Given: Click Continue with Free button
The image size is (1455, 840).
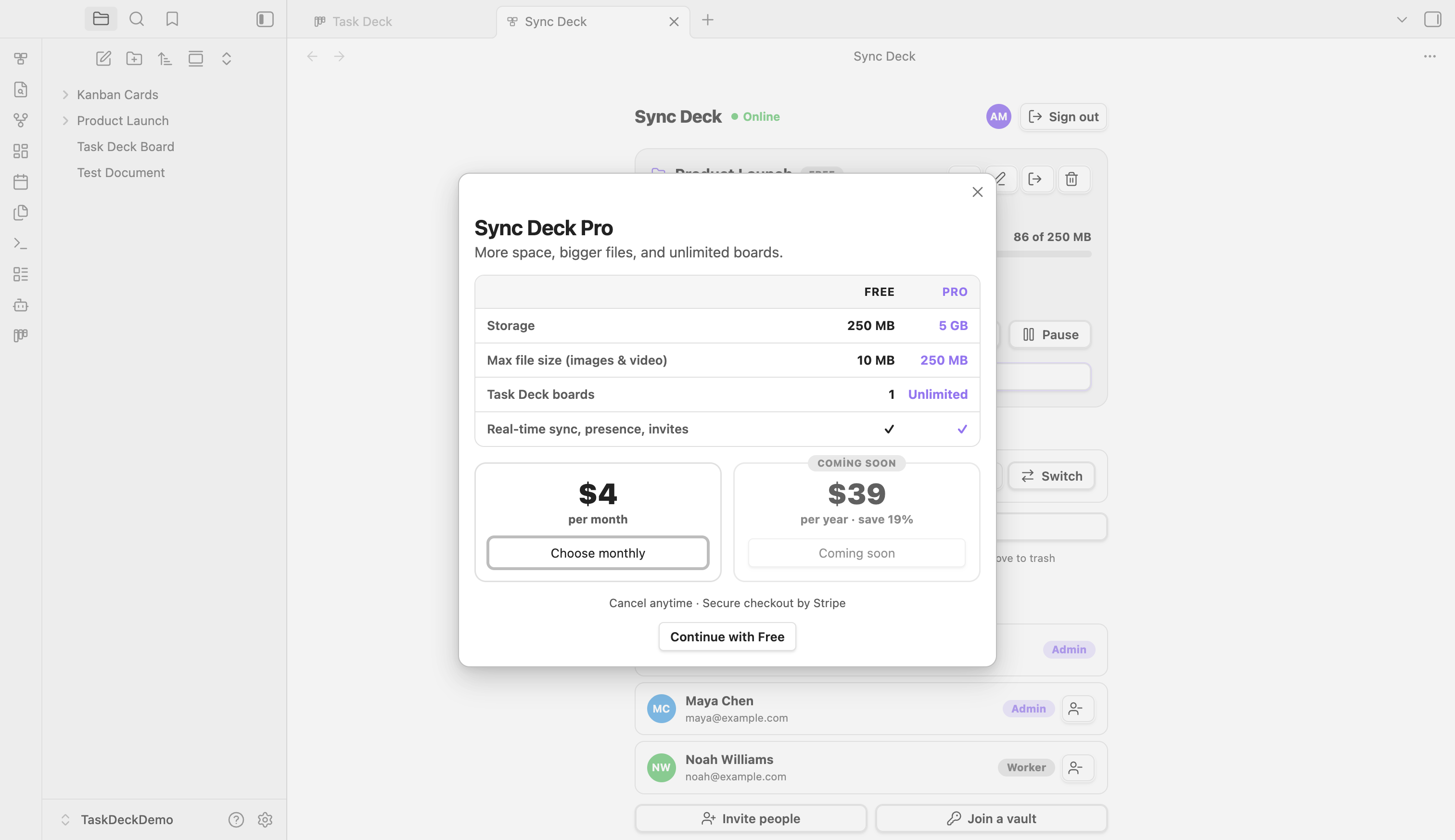Looking at the screenshot, I should click(x=727, y=636).
